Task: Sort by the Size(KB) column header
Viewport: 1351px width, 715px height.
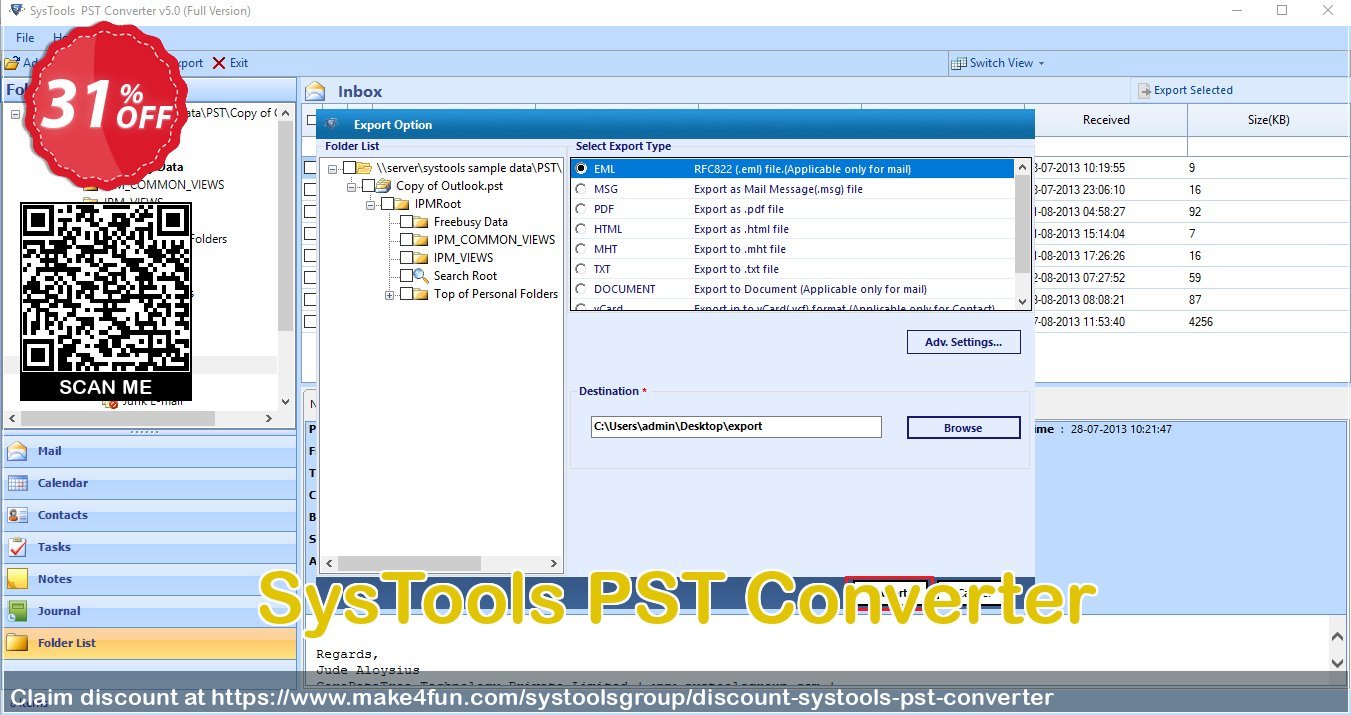Action: (1268, 120)
